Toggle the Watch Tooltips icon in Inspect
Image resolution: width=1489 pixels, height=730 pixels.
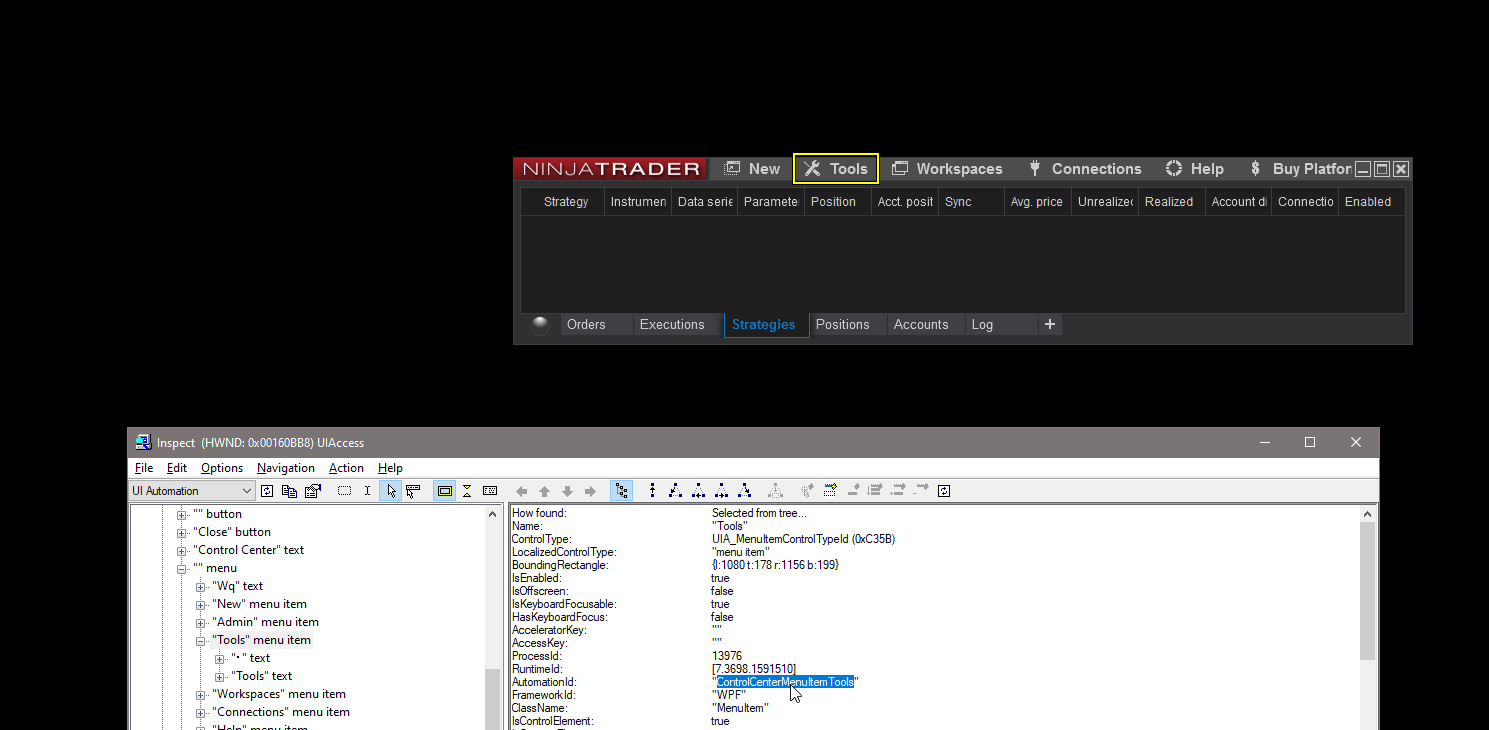(x=412, y=491)
